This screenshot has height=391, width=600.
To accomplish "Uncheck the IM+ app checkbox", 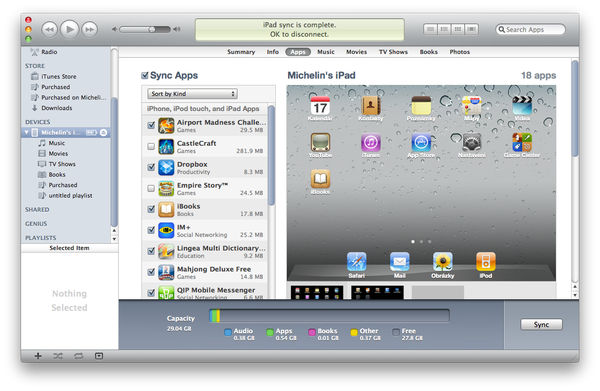I will pos(151,230).
